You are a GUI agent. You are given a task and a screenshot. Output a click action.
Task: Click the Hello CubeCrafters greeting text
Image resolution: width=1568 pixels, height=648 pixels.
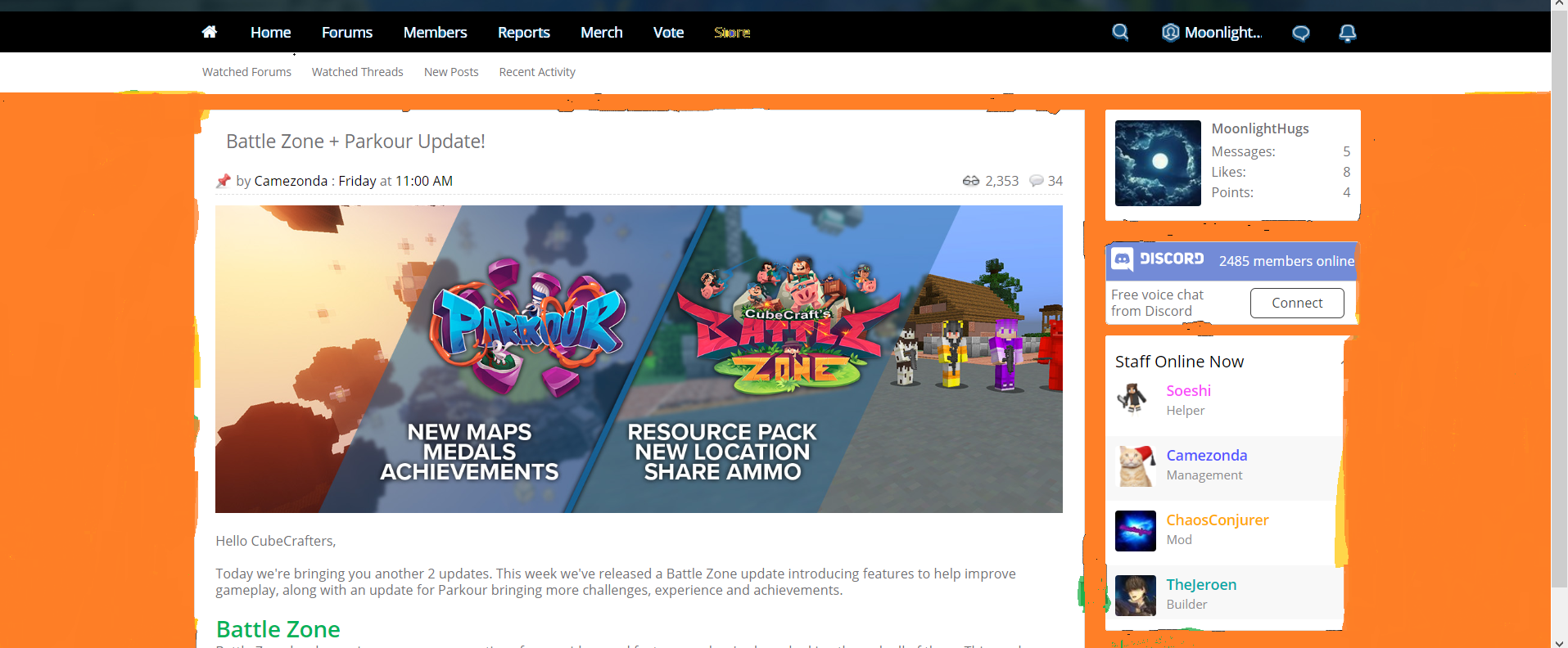click(276, 541)
